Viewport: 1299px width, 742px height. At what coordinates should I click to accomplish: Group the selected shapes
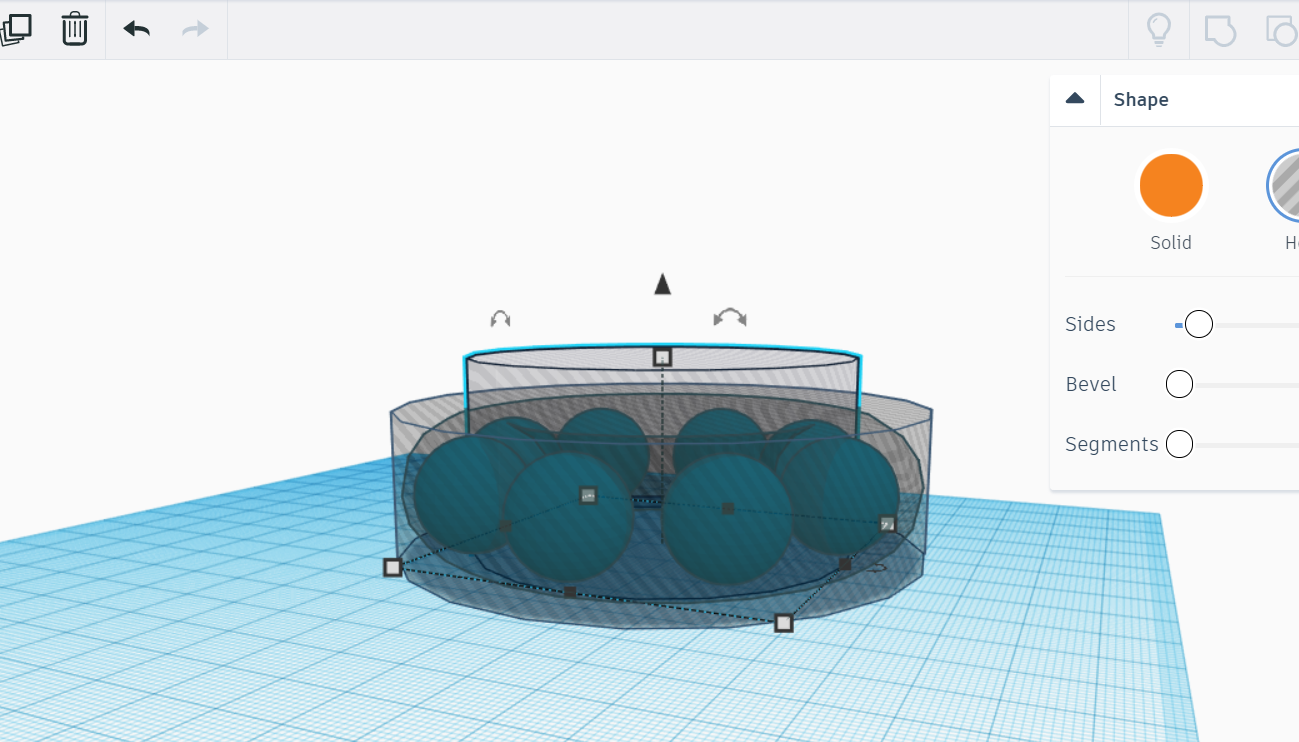1219,29
